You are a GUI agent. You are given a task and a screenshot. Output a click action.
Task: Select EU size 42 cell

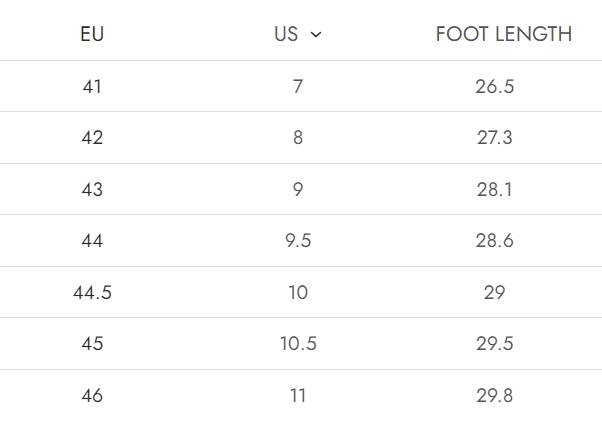92,138
